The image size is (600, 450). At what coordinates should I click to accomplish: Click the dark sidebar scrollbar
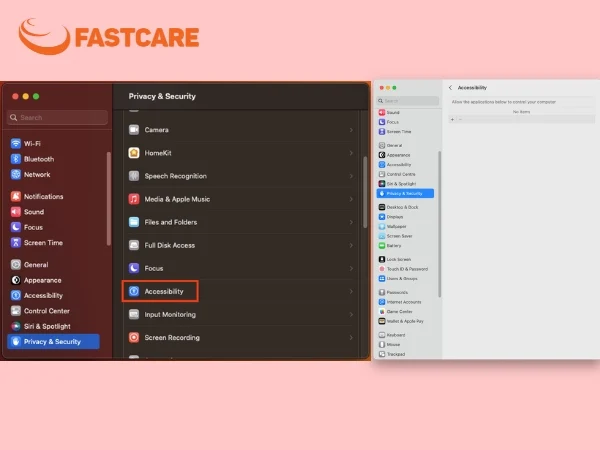(x=109, y=198)
